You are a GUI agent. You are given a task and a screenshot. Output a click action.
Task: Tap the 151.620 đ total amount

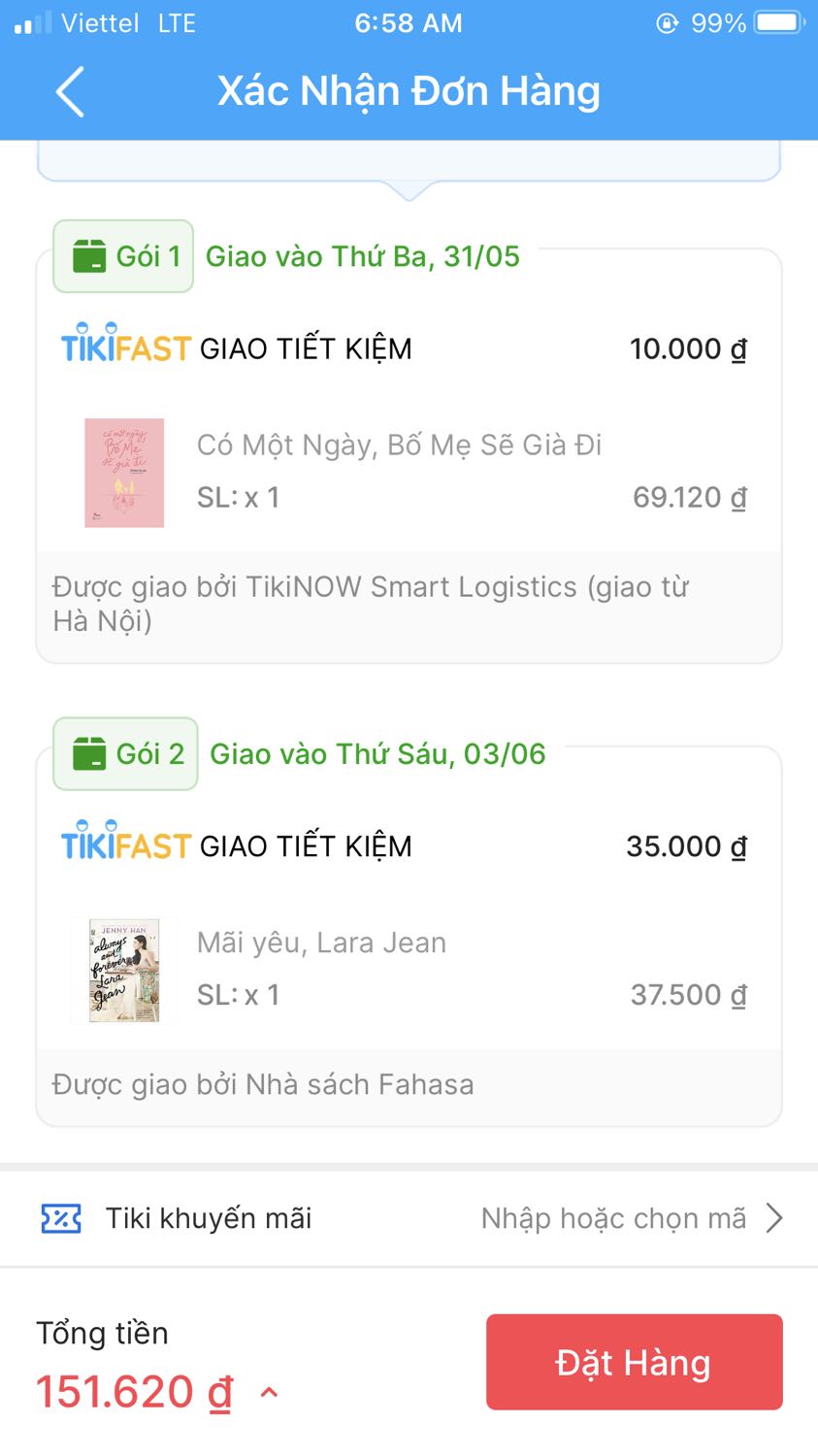(134, 1392)
